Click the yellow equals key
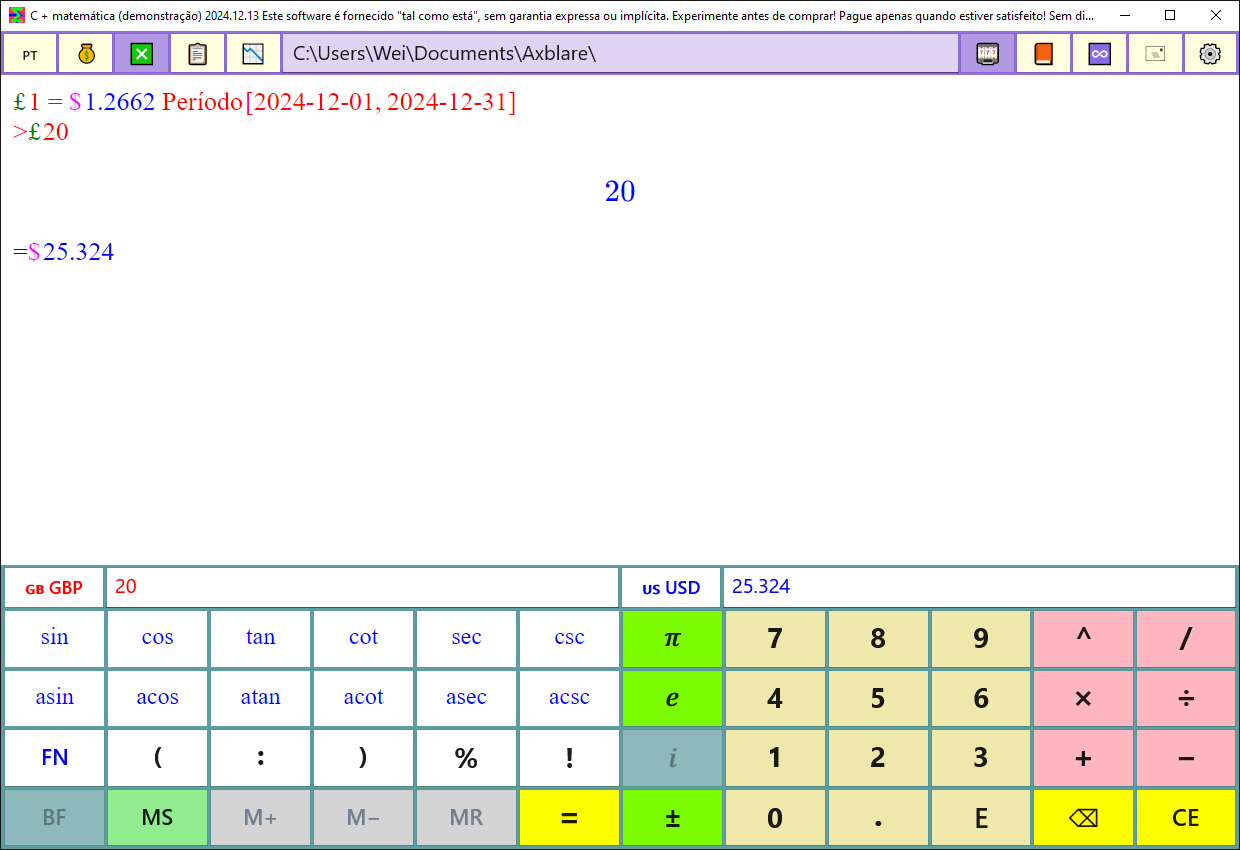 570,818
